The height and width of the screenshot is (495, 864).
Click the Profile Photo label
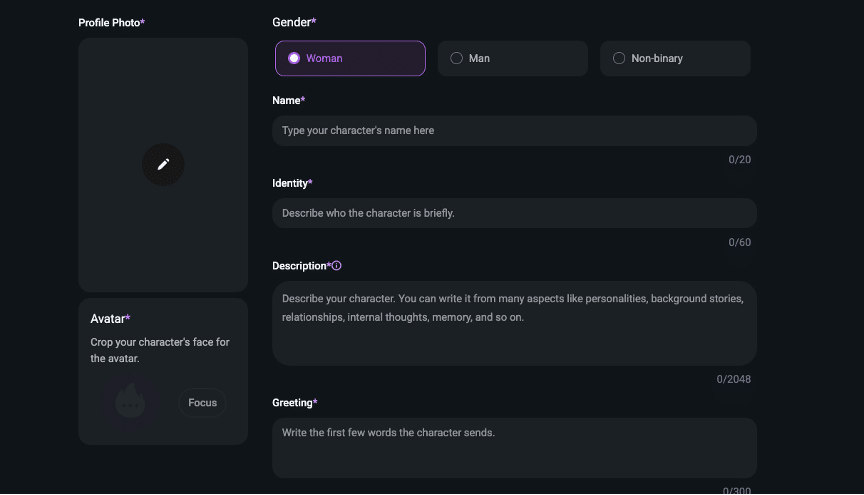click(111, 22)
